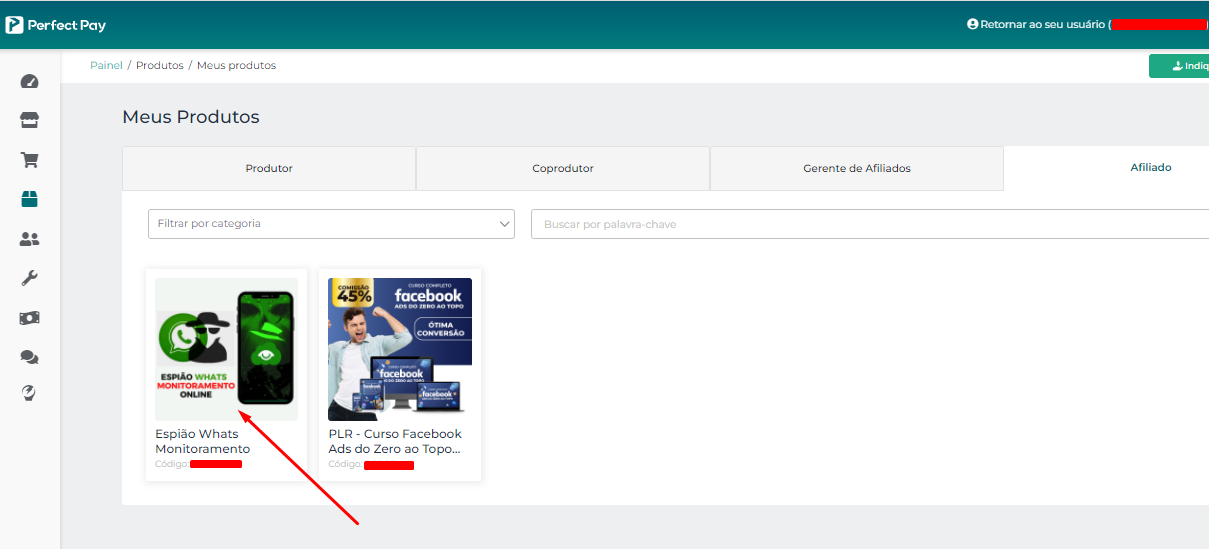The image size is (1209, 549).
Task: Click the user avatar icon beside Retornar
Action: pyautogui.click(x=972, y=24)
